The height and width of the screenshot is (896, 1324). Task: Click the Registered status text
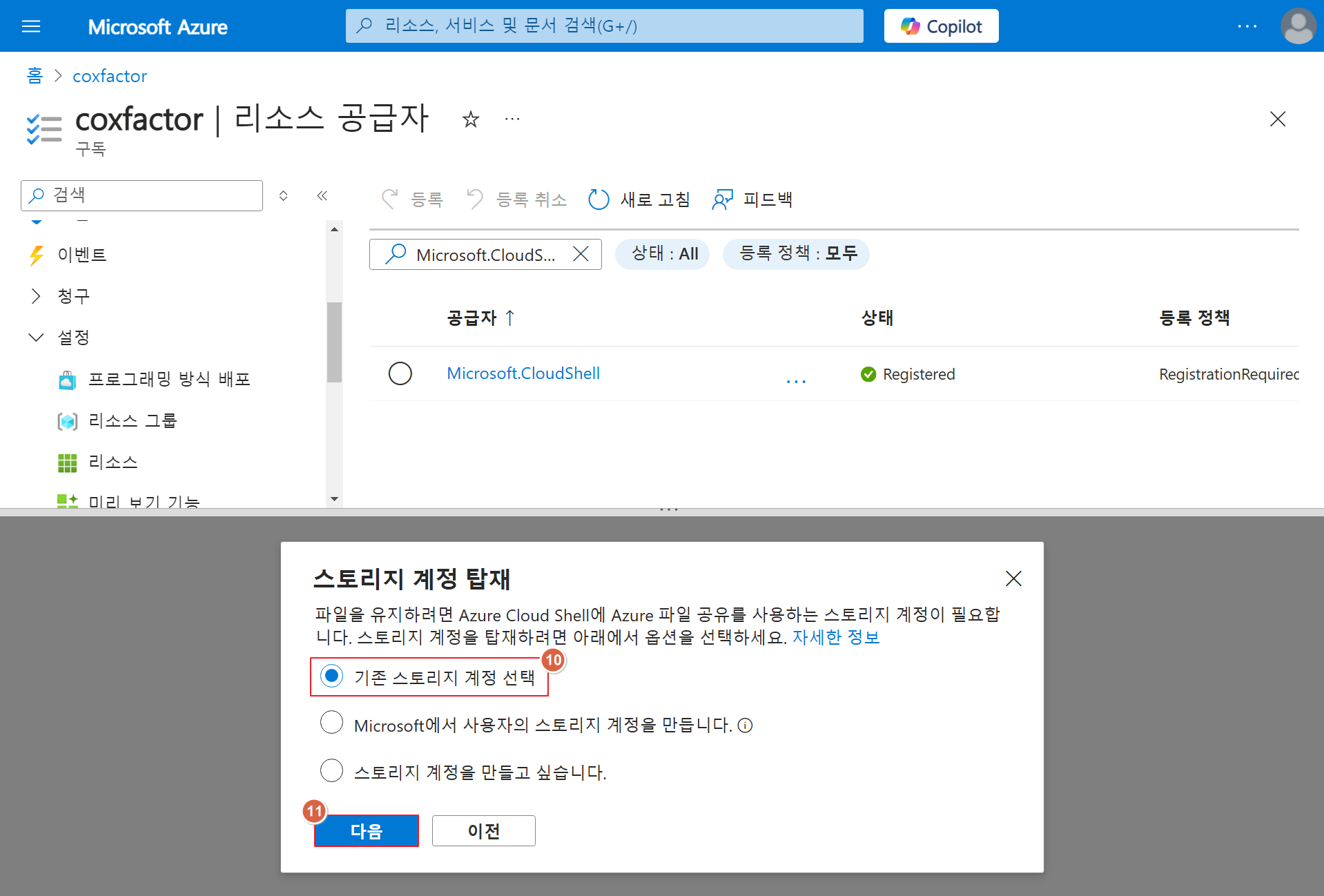click(x=918, y=374)
